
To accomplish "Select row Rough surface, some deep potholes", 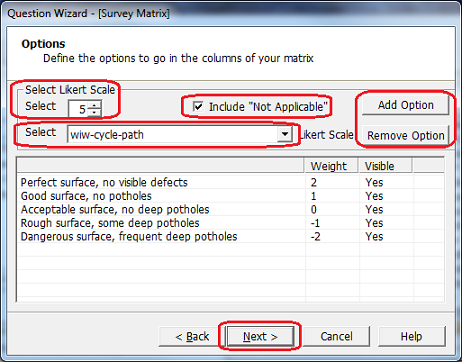I will (x=230, y=223).
